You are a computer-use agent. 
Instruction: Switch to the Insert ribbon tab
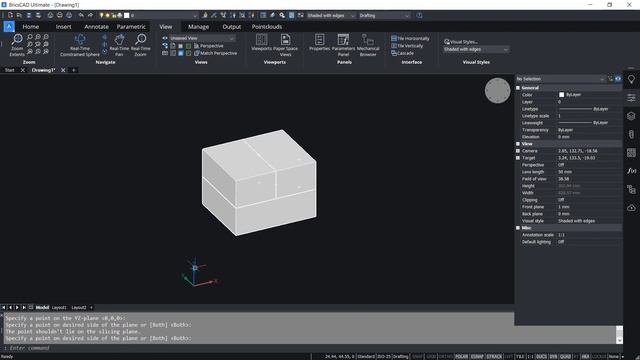pos(63,27)
